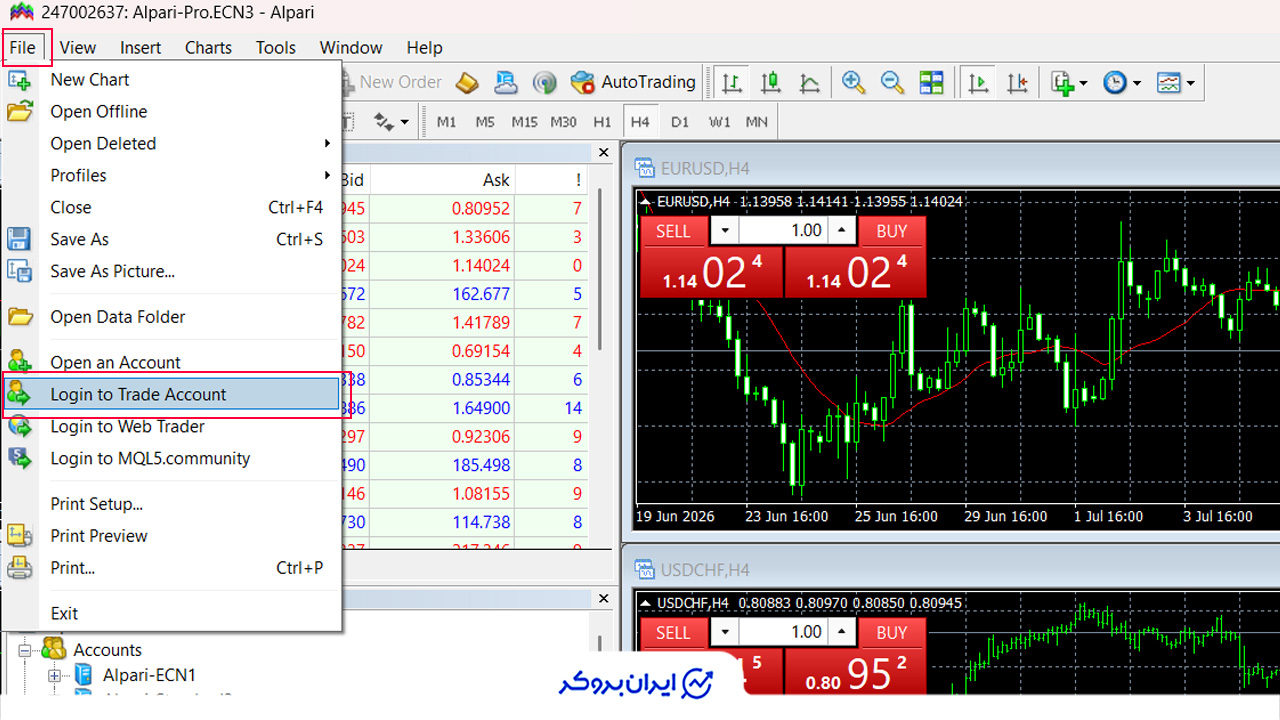Toggle chart auto scroll icon

979,82
